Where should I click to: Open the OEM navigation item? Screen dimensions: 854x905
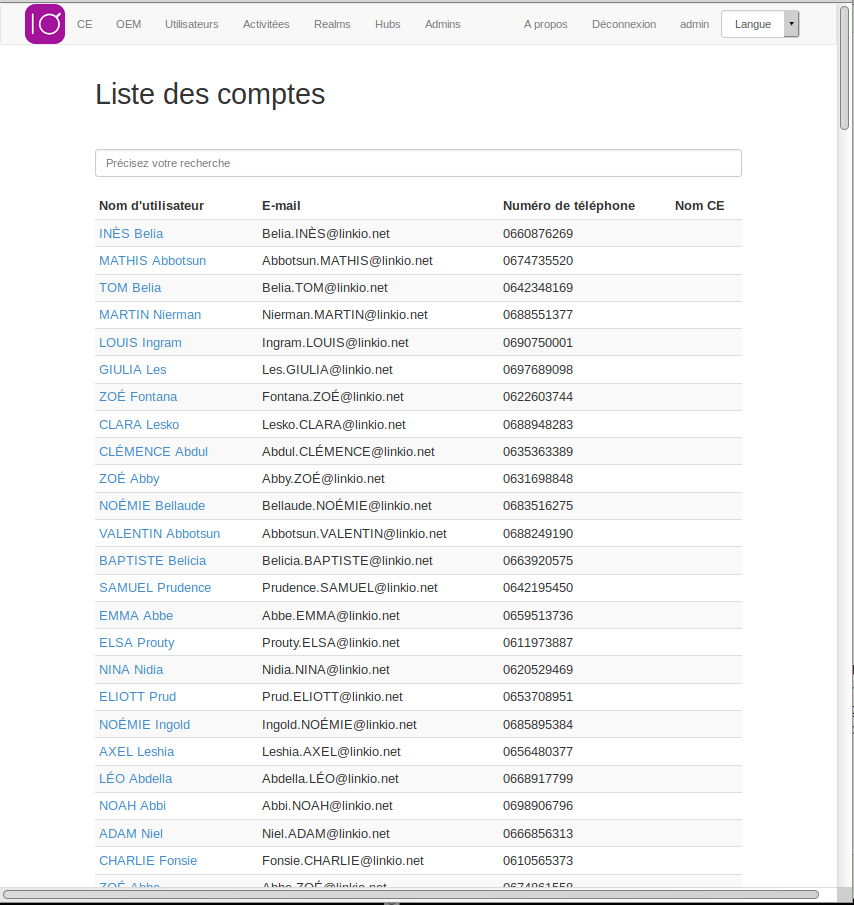click(x=128, y=24)
